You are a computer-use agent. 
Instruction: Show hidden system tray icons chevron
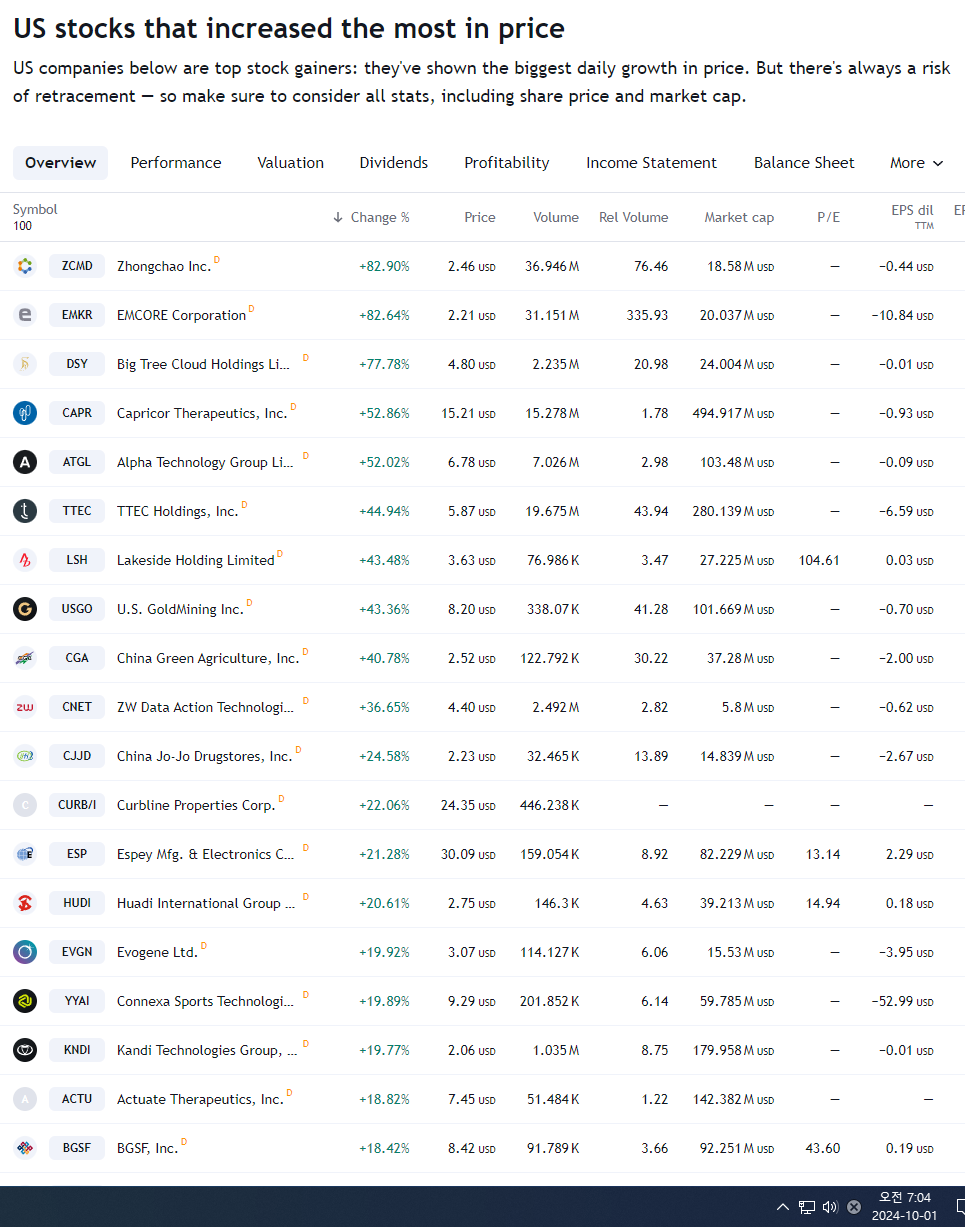pos(783,1207)
